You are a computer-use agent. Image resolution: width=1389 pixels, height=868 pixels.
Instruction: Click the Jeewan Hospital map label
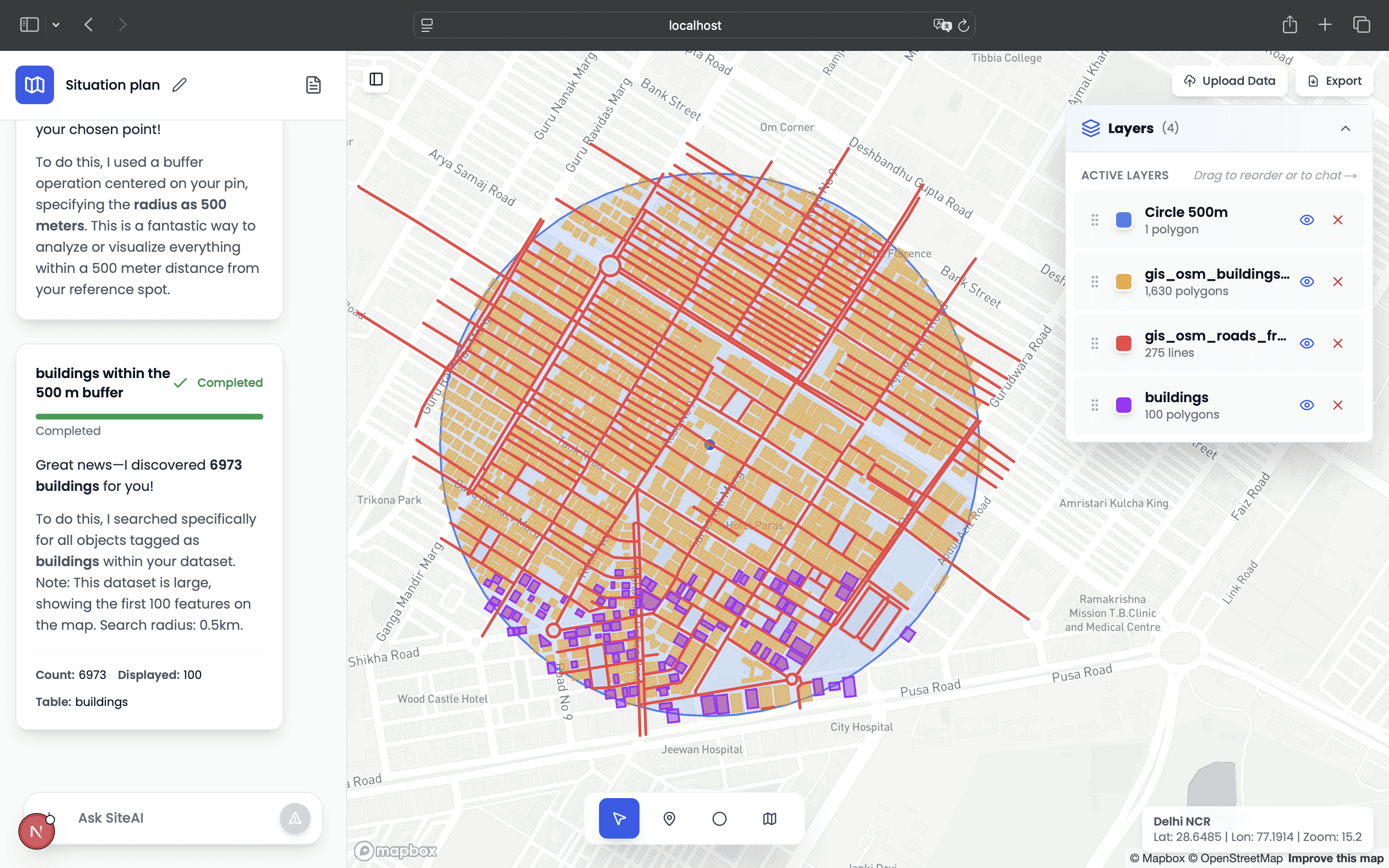[701, 749]
